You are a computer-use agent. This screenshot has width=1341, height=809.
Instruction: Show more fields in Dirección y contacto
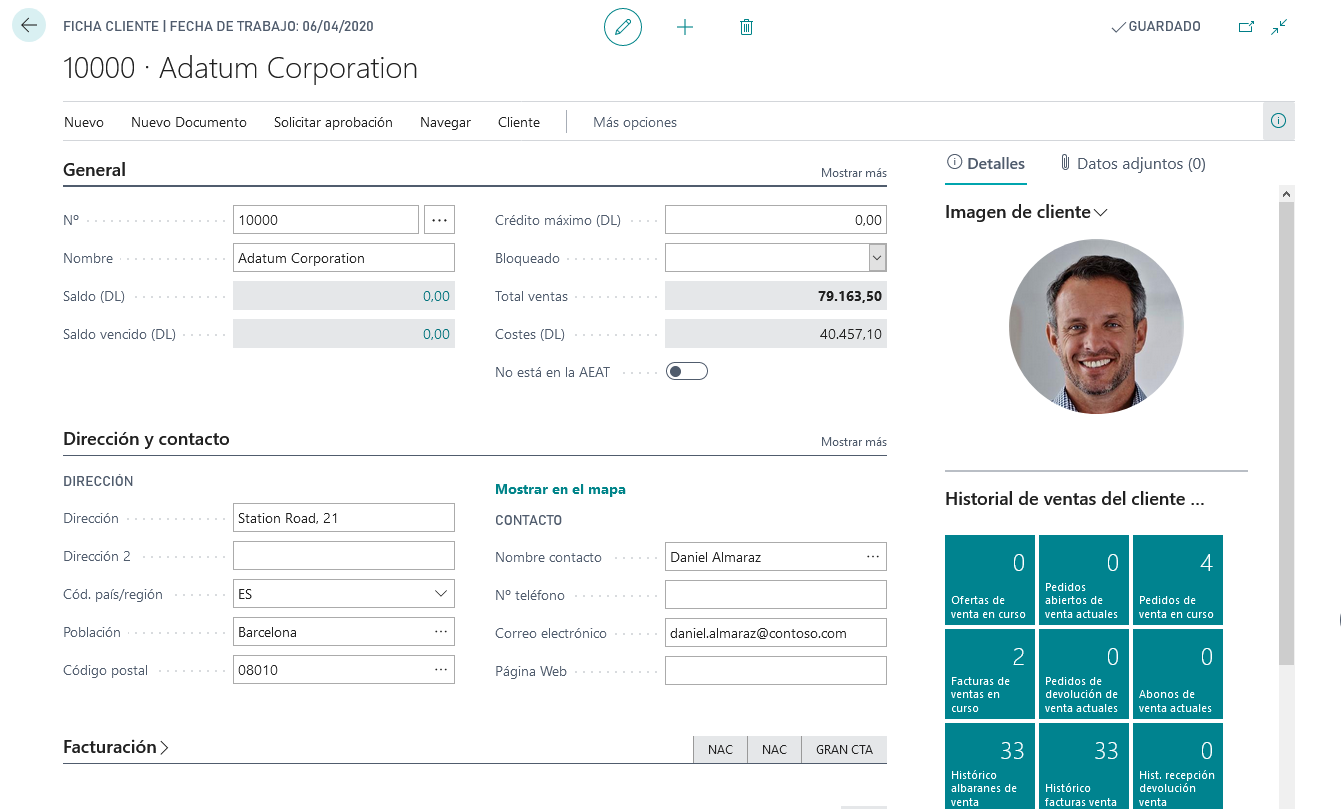[854, 442]
